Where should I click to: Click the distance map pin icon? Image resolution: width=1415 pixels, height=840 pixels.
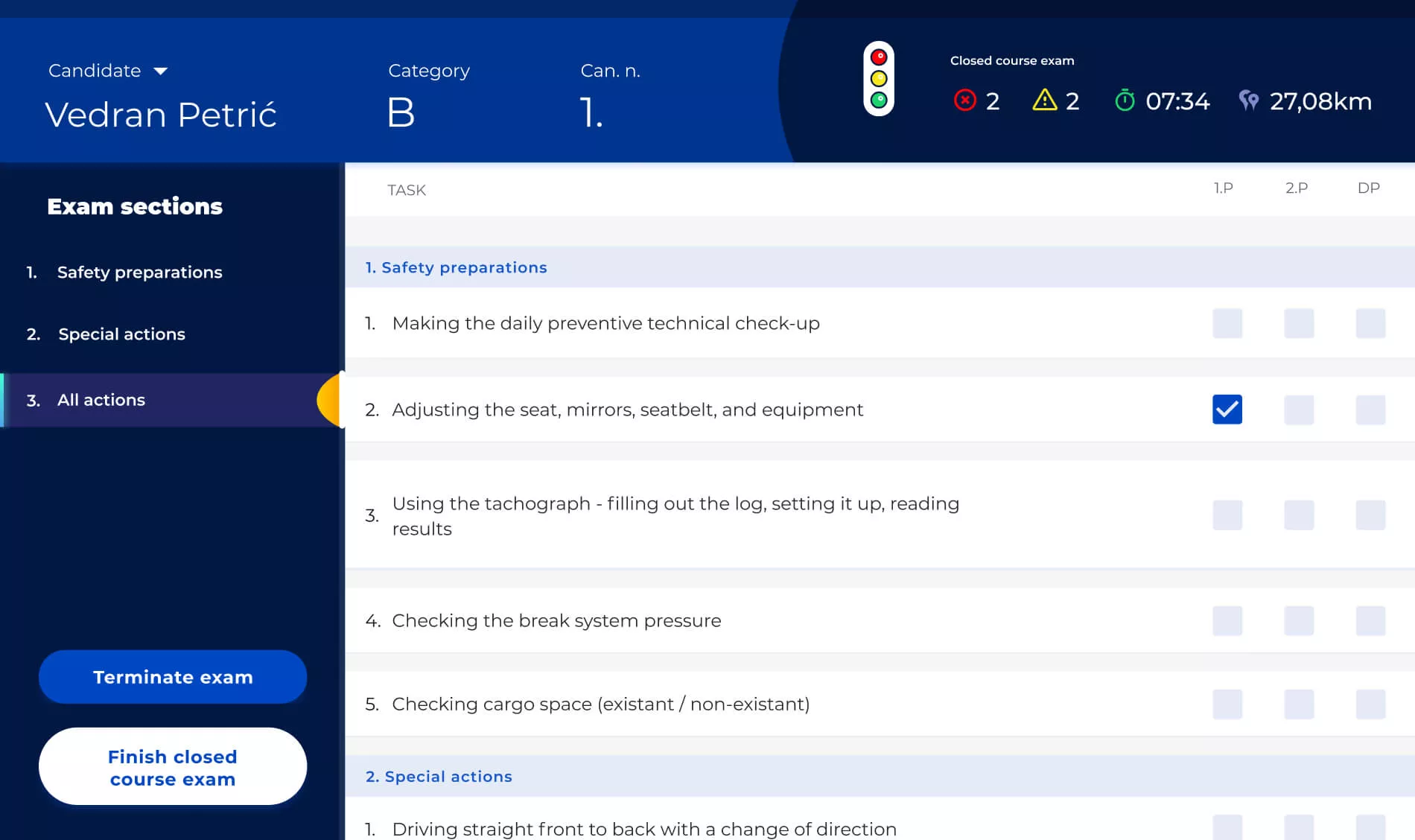pos(1249,100)
